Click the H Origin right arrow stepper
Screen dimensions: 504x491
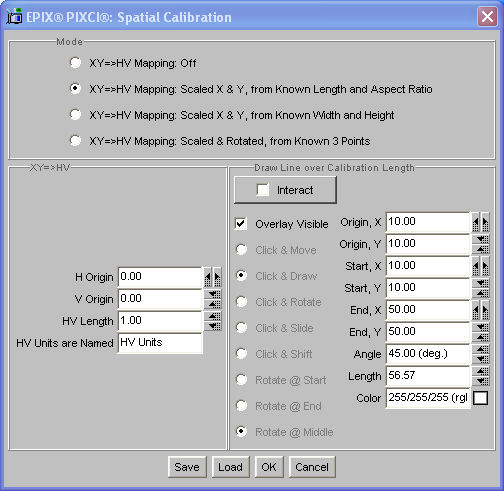pyautogui.click(x=217, y=277)
